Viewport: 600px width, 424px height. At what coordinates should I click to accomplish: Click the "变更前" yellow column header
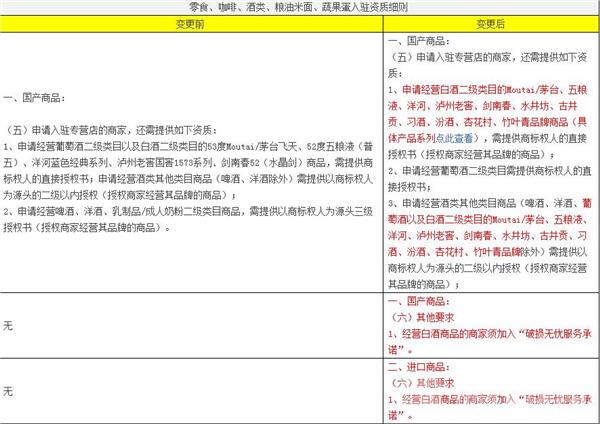pyautogui.click(x=191, y=22)
